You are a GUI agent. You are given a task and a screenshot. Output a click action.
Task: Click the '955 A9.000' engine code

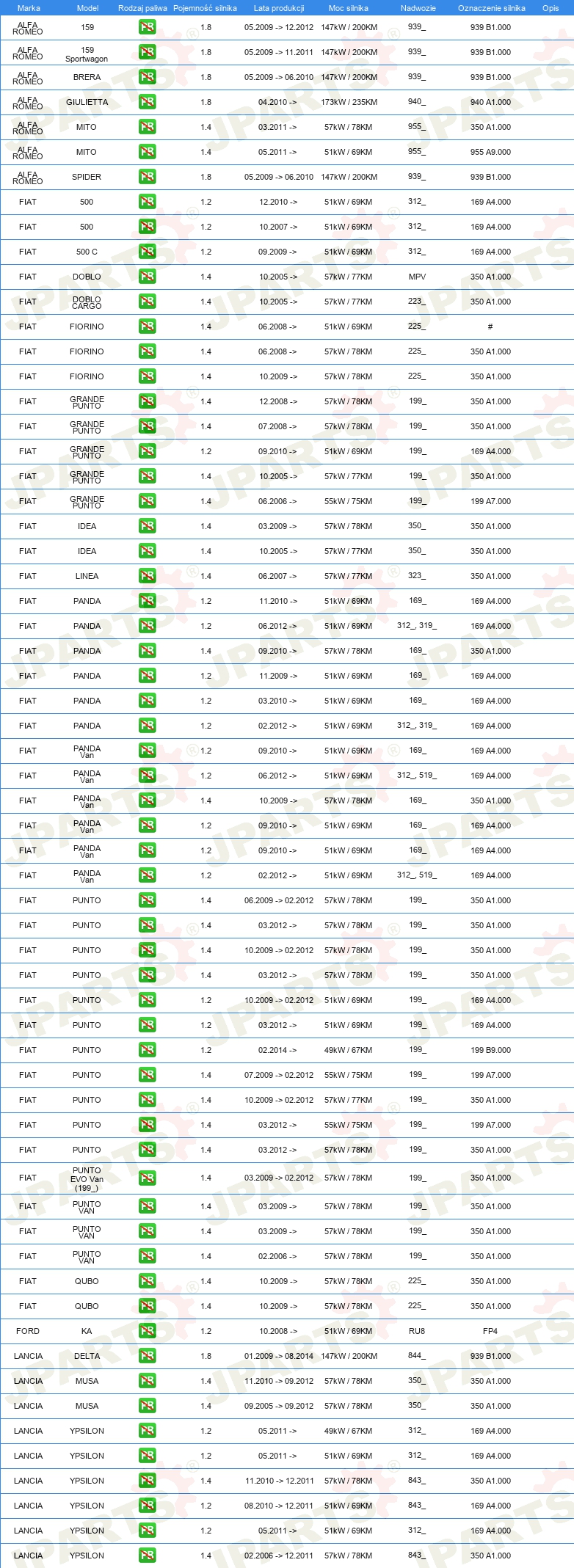coord(490,152)
